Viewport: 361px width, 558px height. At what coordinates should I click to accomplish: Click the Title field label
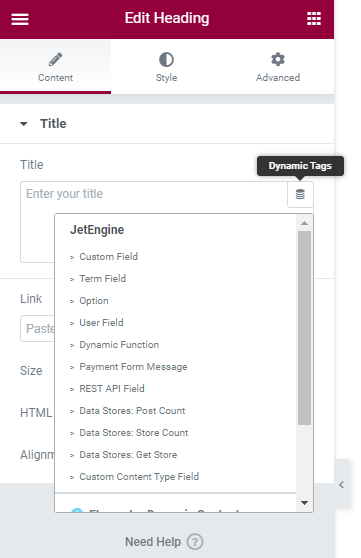click(x=32, y=165)
